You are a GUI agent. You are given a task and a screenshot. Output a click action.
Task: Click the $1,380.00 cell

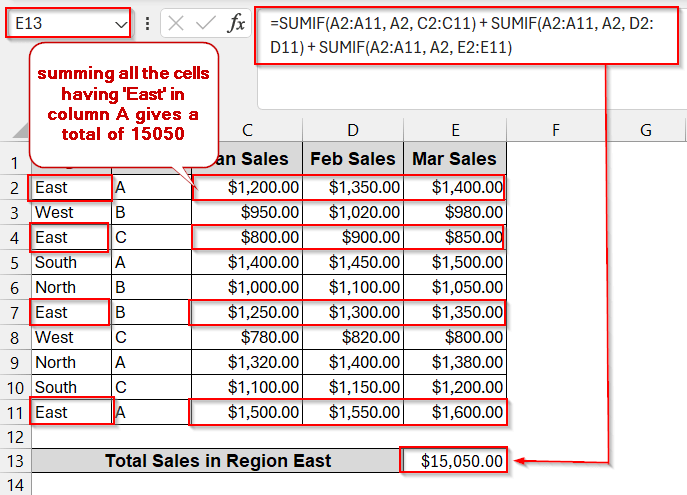tap(455, 362)
